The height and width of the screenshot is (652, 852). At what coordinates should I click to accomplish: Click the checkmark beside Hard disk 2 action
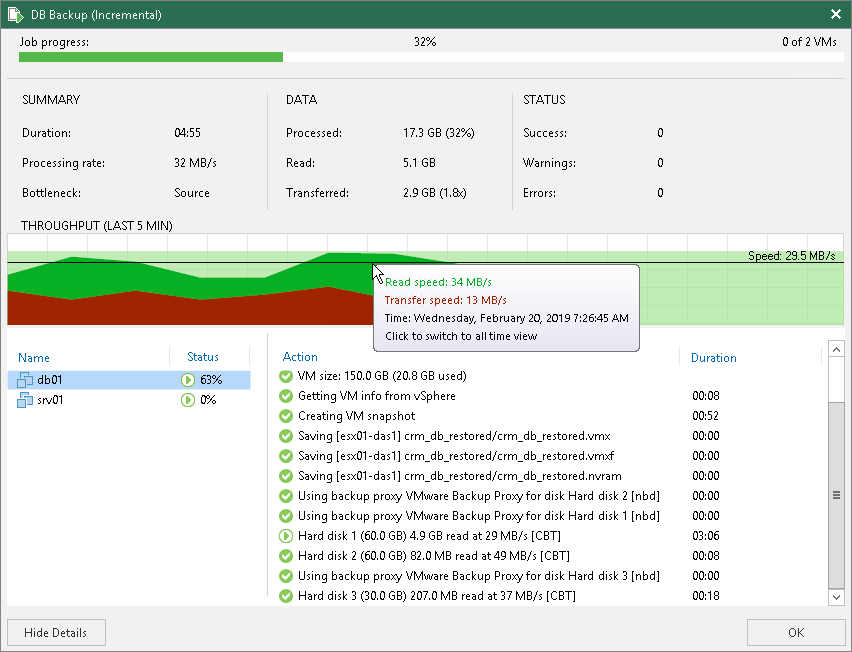[x=286, y=556]
